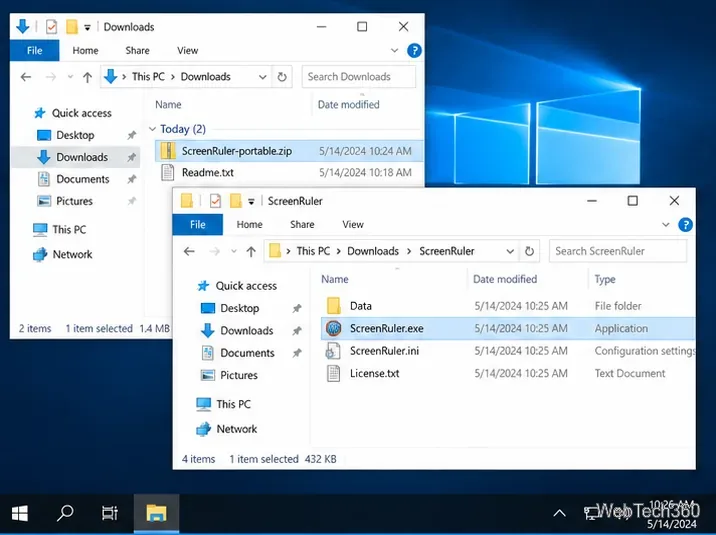Click 'Text Document' type of License.txt
Image resolution: width=716 pixels, height=535 pixels.
[630, 373]
